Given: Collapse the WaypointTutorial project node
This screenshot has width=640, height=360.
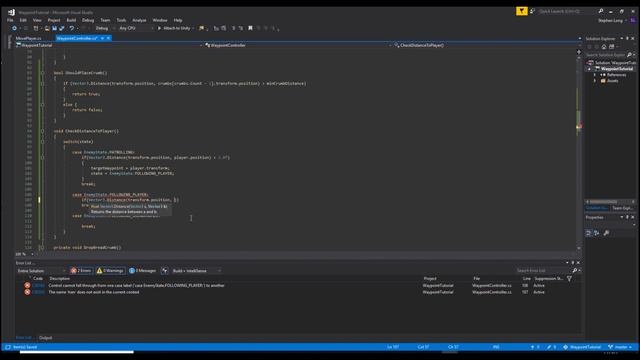Looking at the screenshot, I should tap(589, 69).
